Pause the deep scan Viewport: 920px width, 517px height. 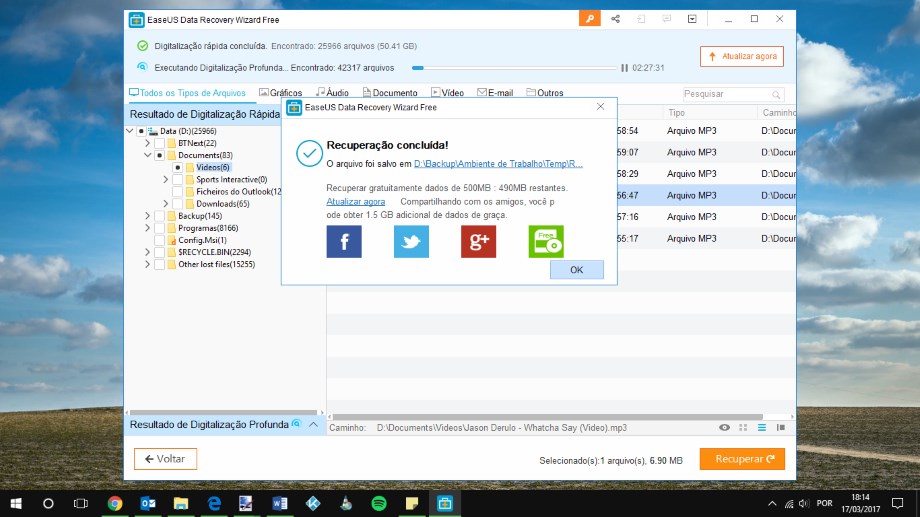pos(625,68)
